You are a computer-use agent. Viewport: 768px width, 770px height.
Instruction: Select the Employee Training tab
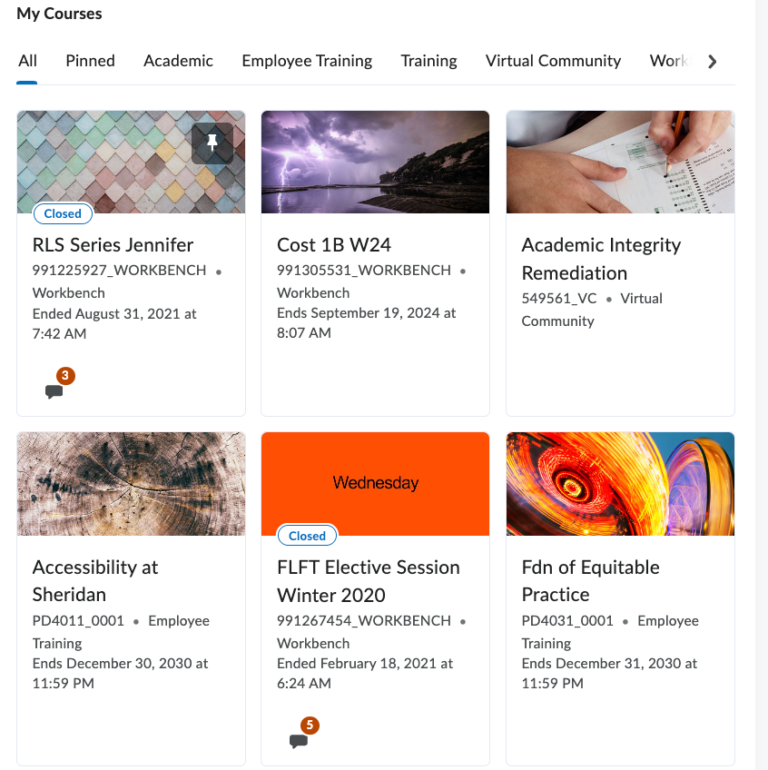(x=307, y=61)
